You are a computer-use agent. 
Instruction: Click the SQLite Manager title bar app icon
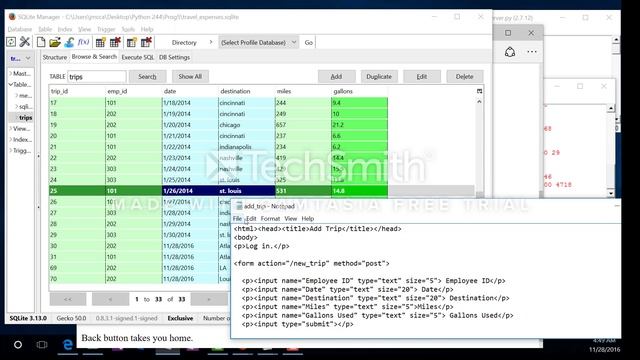click(12, 17)
